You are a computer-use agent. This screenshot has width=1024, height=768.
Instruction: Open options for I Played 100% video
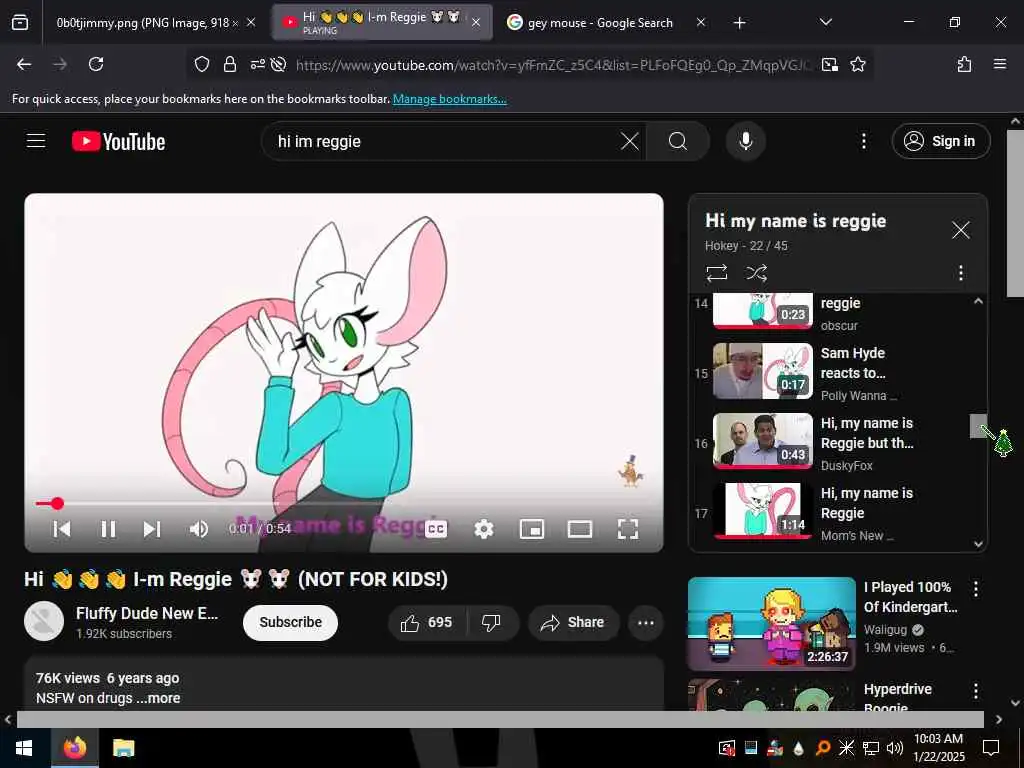point(975,588)
